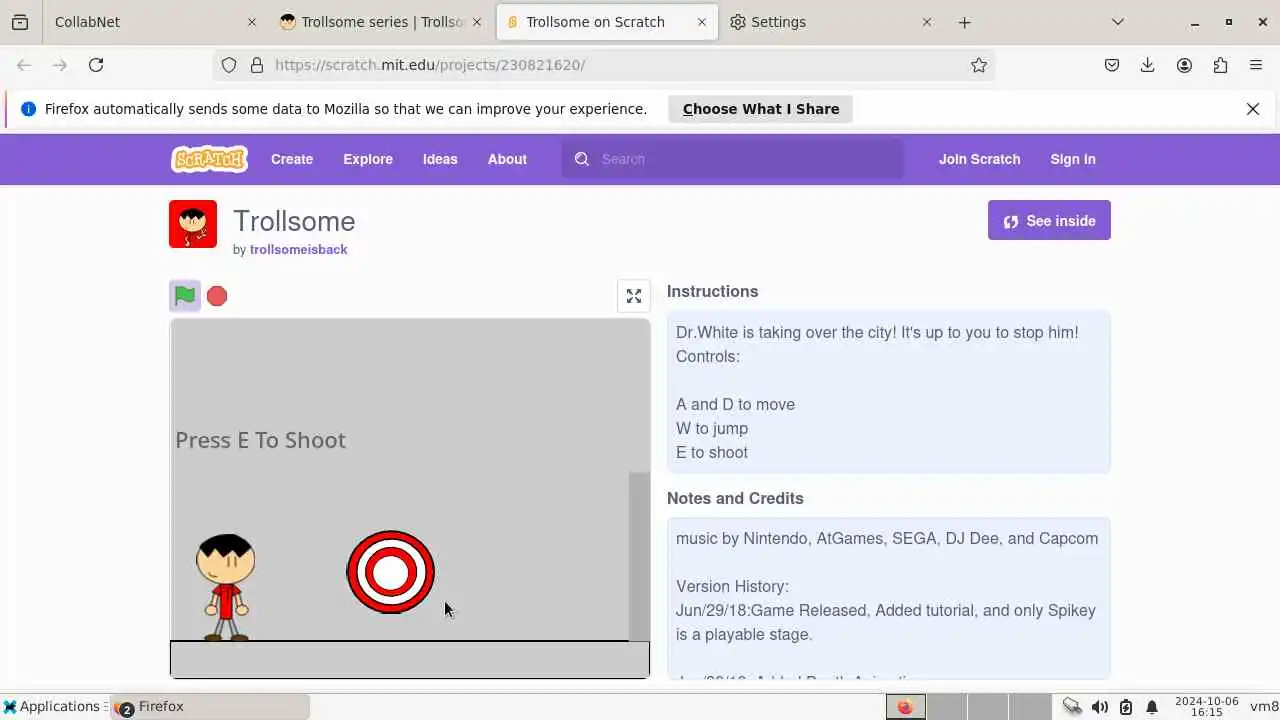Viewport: 1280px width, 720px height.
Task: Bookmark this page with the star icon
Action: tap(979, 65)
